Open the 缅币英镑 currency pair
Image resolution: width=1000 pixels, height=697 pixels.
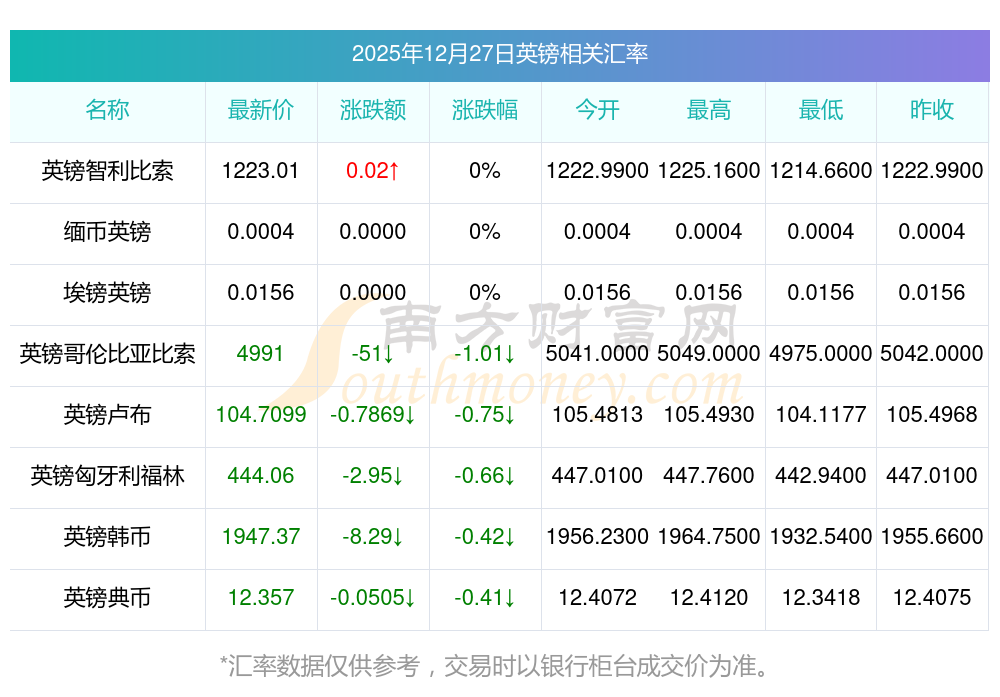[x=107, y=232]
